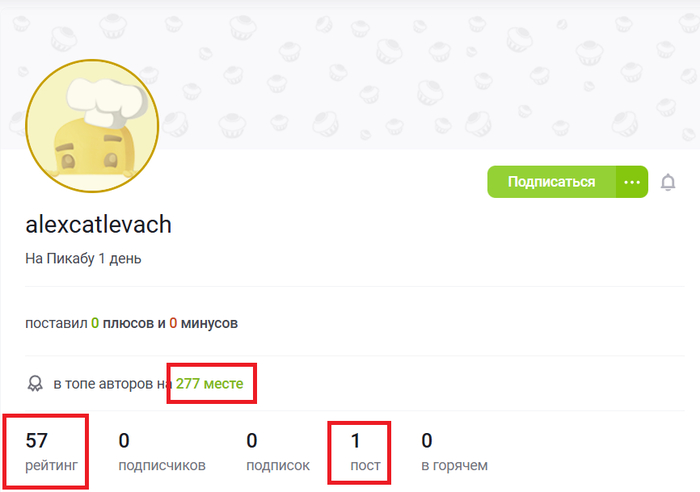Click the red 0 минусов count
Viewport: 700px width, 492px height.
pyautogui.click(x=173, y=323)
